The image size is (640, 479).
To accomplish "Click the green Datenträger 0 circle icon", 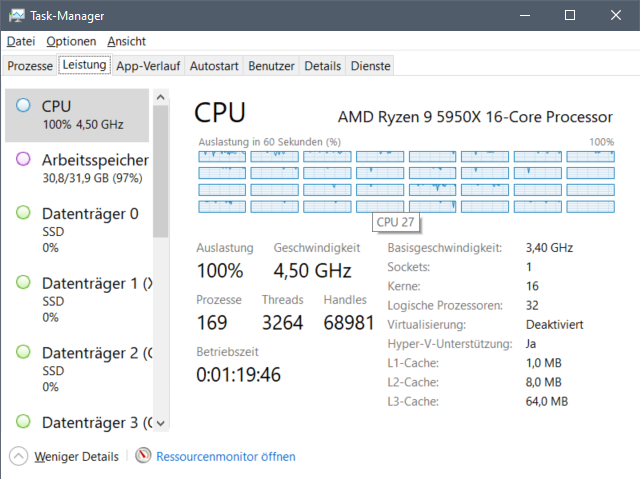I will pos(23,213).
